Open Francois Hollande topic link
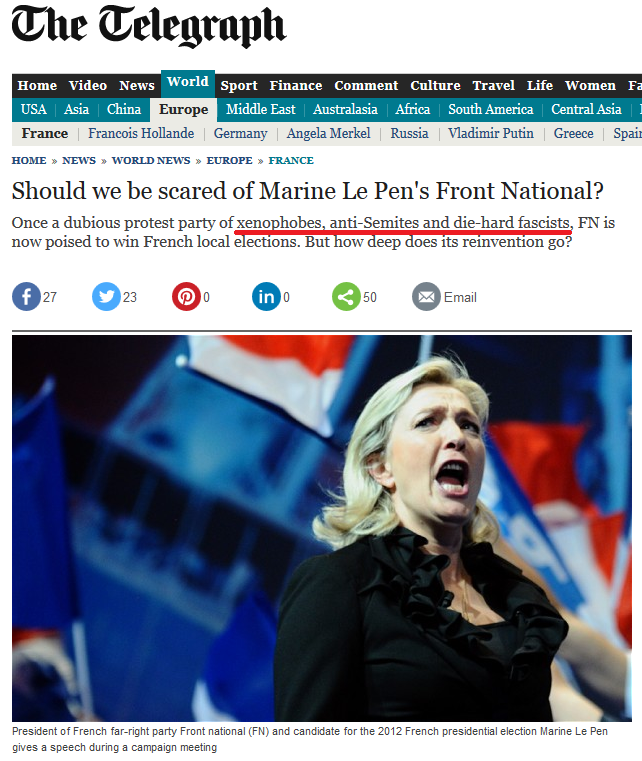 click(x=141, y=133)
